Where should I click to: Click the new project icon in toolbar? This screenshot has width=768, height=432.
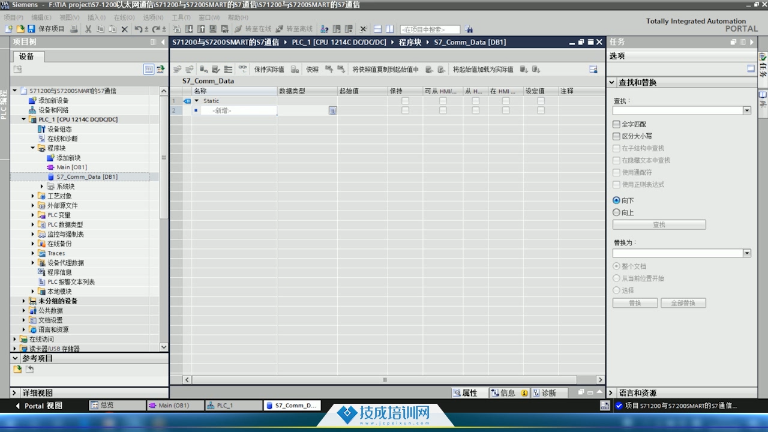pos(9,29)
